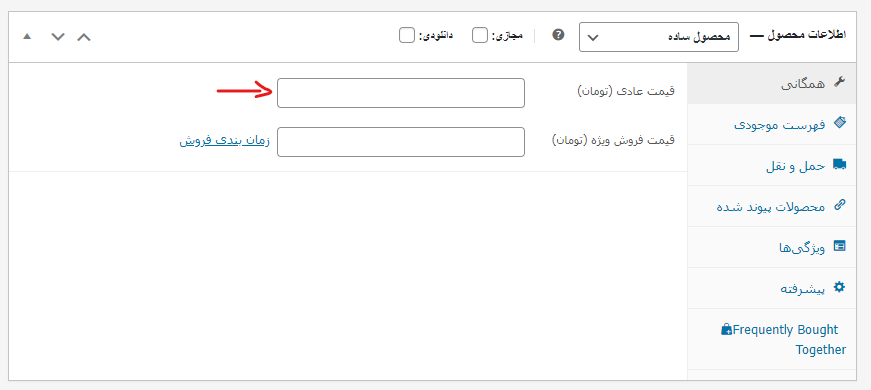Screen dimensions: 871x390
Task: Click the Frequently Bought Together bag icon
Action: pos(727,329)
